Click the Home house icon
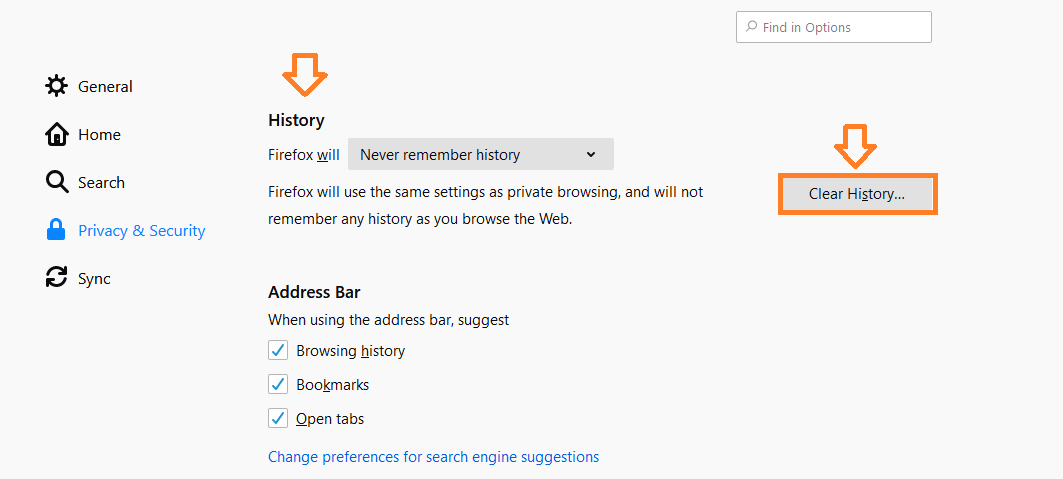The height and width of the screenshot is (479, 1063). point(56,134)
